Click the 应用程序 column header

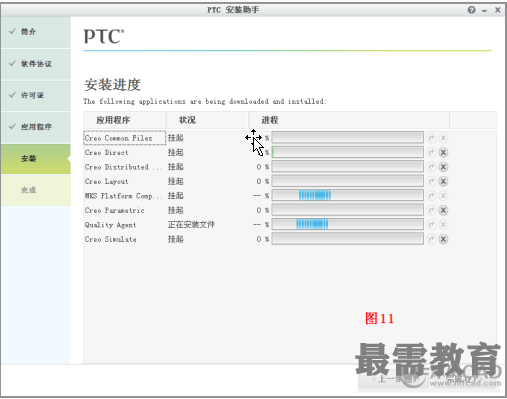click(x=125, y=120)
